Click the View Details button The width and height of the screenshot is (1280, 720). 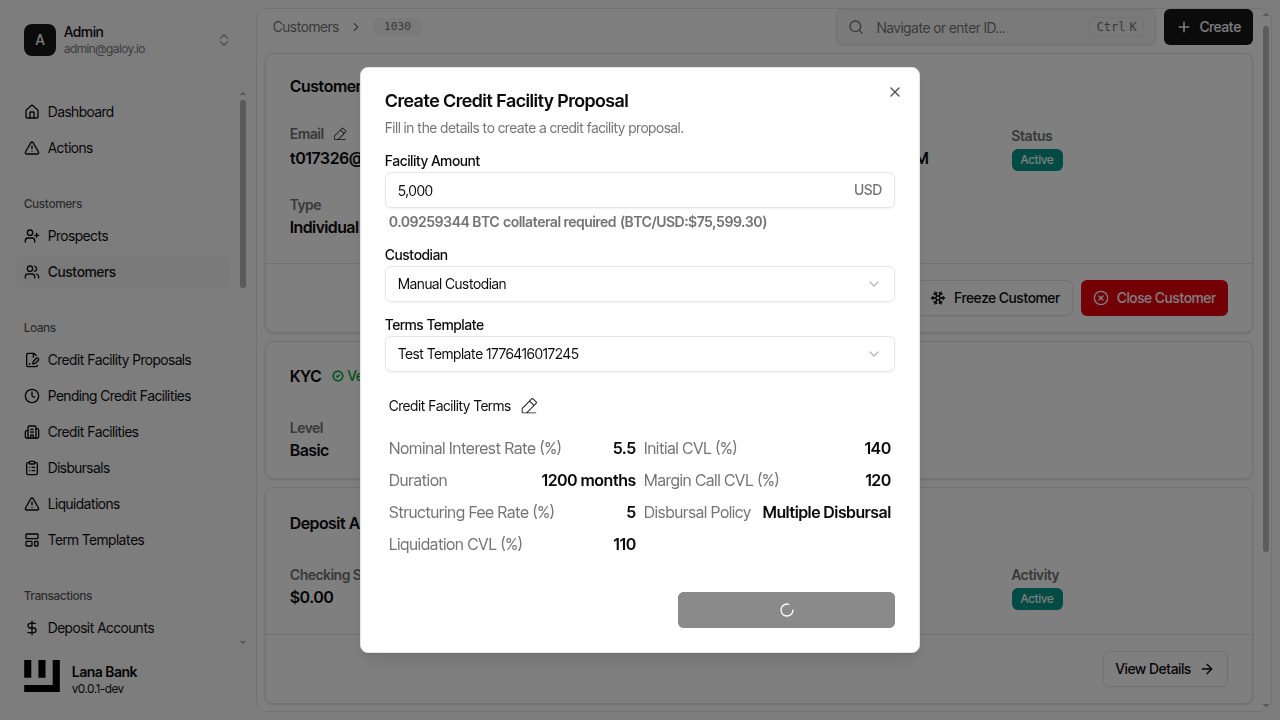click(1164, 669)
